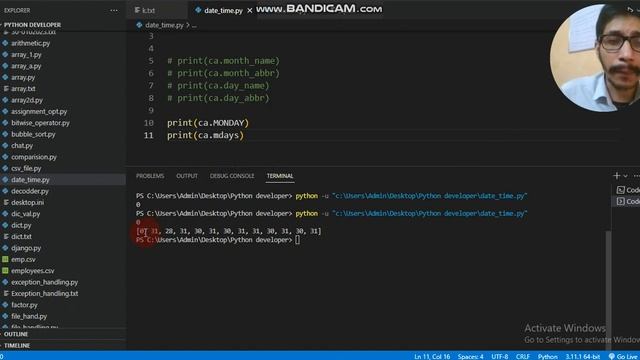Open factor.py file
The width and height of the screenshot is (640, 360).
click(24, 305)
